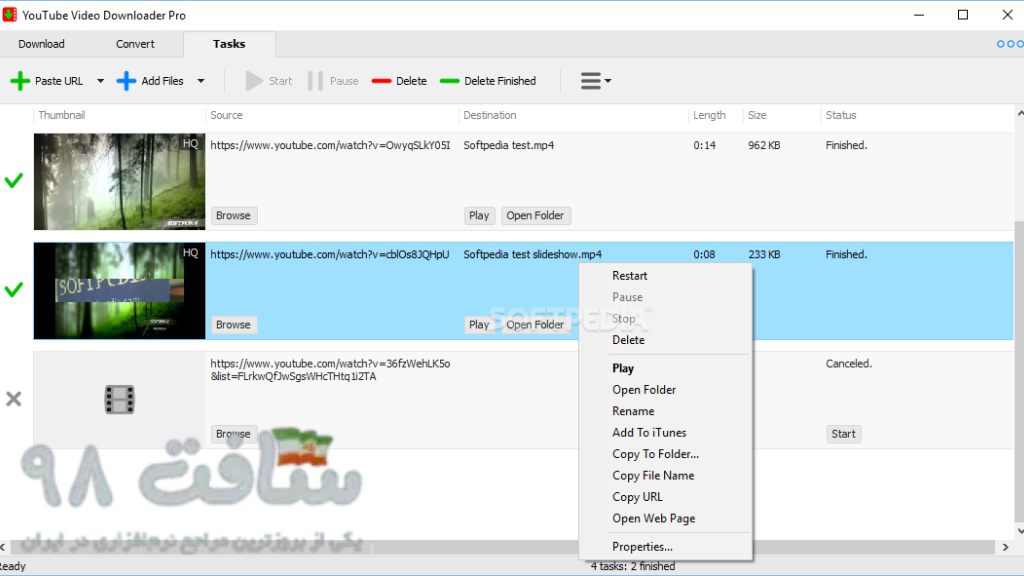Click the vertical scrollbar up arrow
The width and height of the screenshot is (1024, 576).
click(1019, 114)
